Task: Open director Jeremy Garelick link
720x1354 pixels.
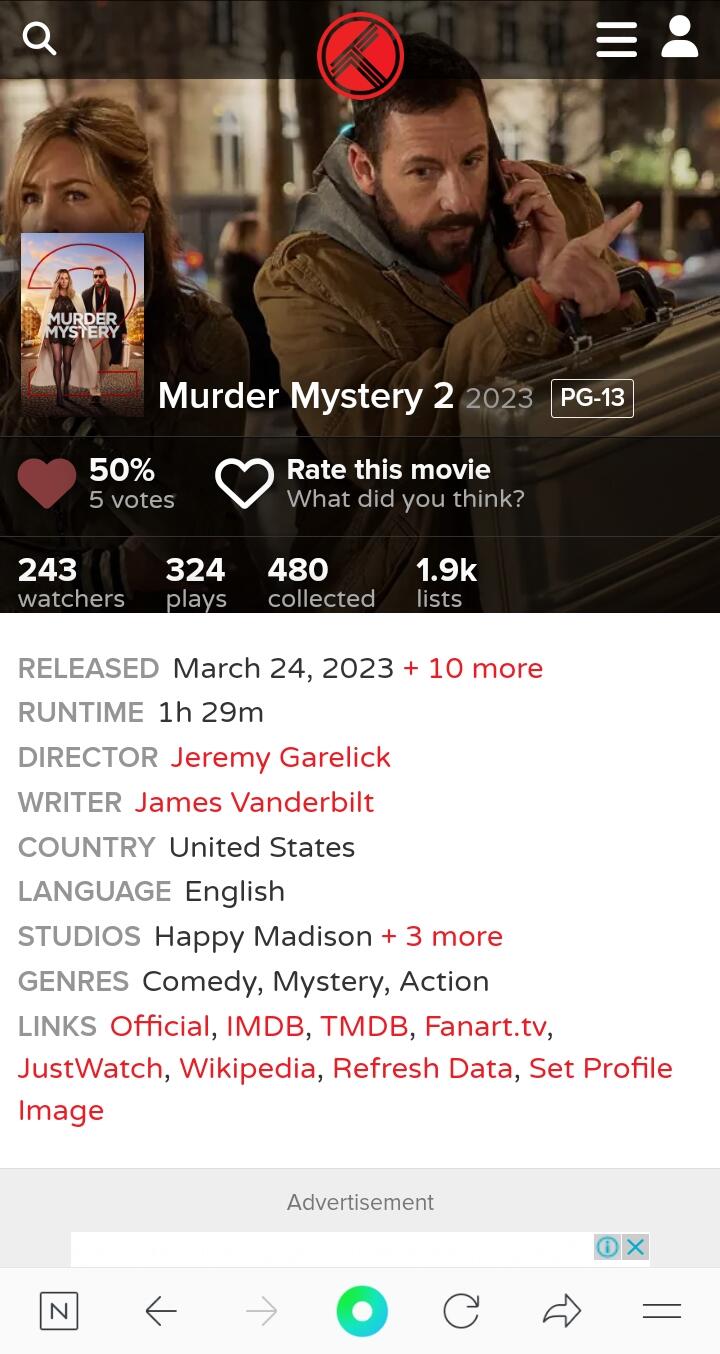Action: (280, 757)
